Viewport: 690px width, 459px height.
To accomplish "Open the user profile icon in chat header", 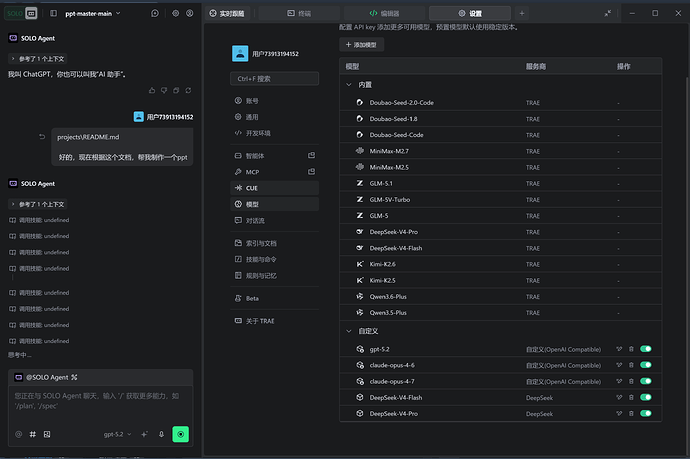I will pyautogui.click(x=190, y=13).
